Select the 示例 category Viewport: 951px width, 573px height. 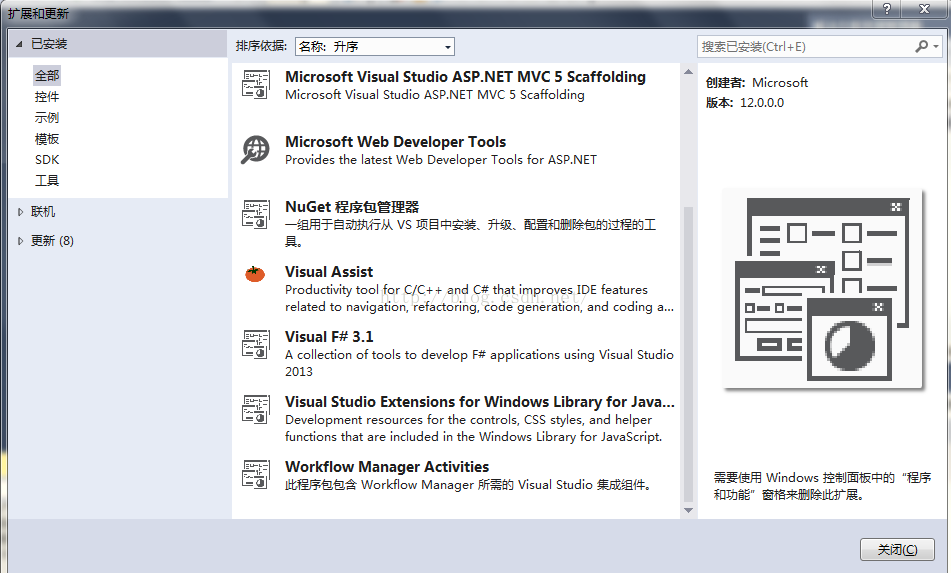click(x=47, y=118)
